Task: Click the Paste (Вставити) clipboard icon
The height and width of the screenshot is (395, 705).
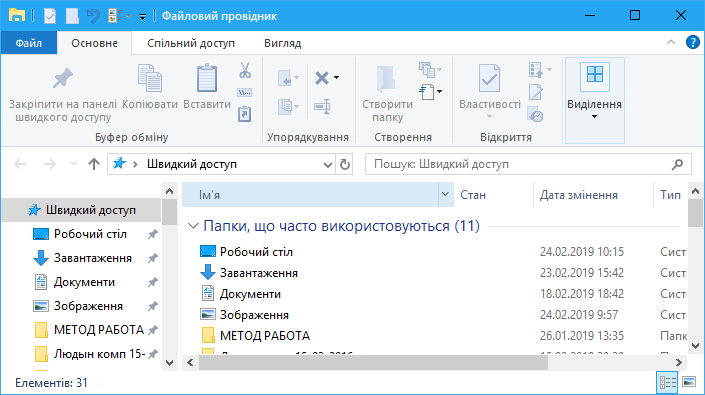Action: click(207, 79)
